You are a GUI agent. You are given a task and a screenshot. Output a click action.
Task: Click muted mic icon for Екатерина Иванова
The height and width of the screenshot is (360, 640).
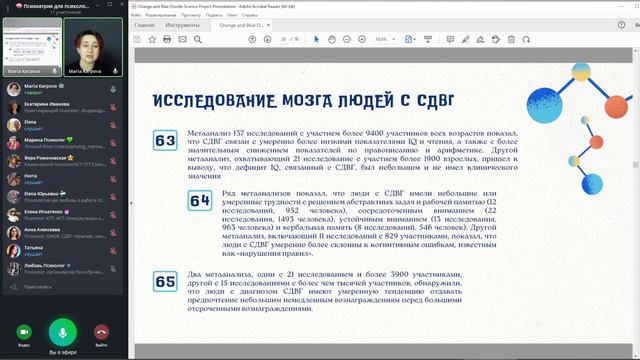[113, 107]
